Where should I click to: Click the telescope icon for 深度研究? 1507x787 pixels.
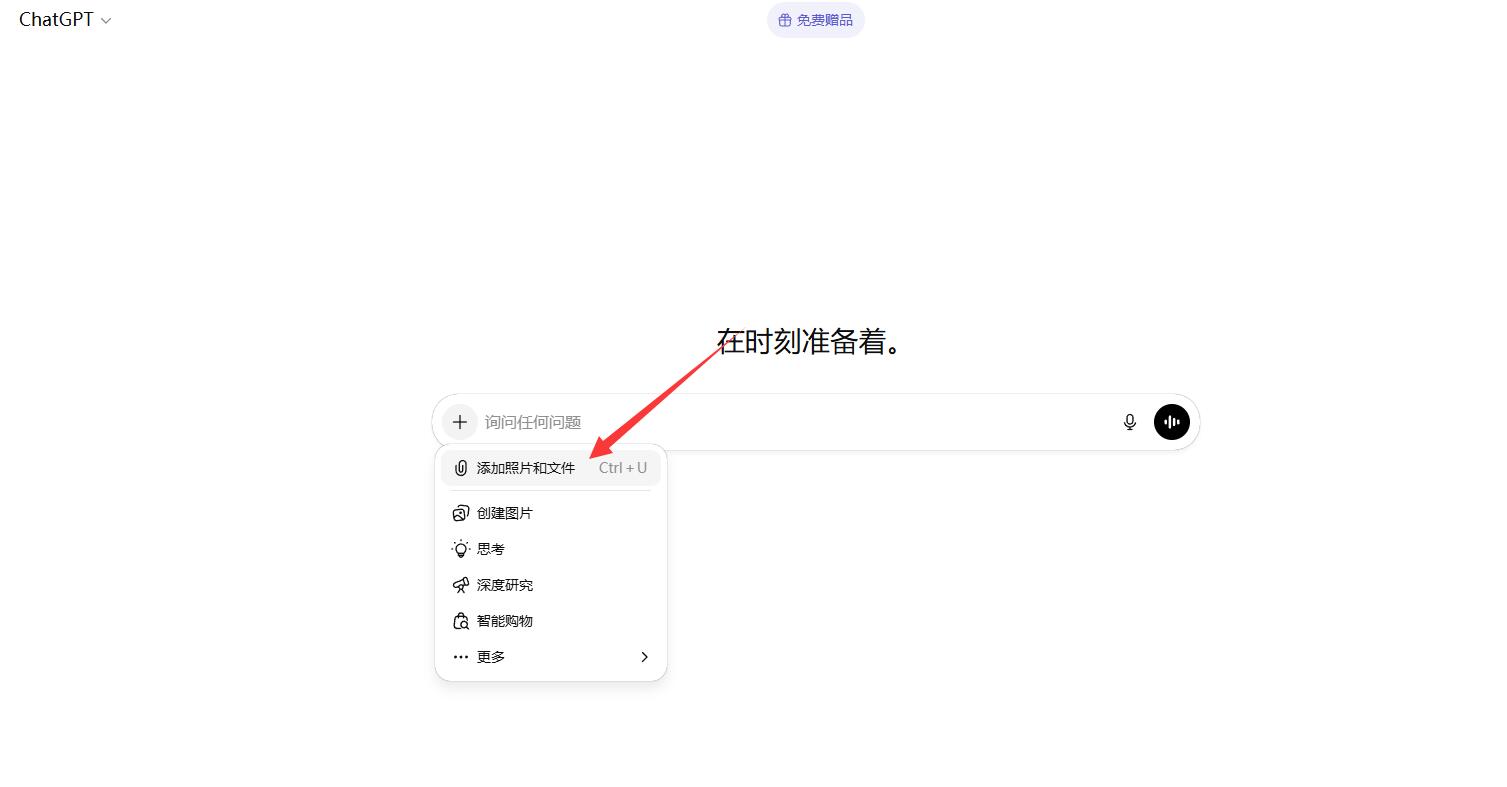point(460,584)
